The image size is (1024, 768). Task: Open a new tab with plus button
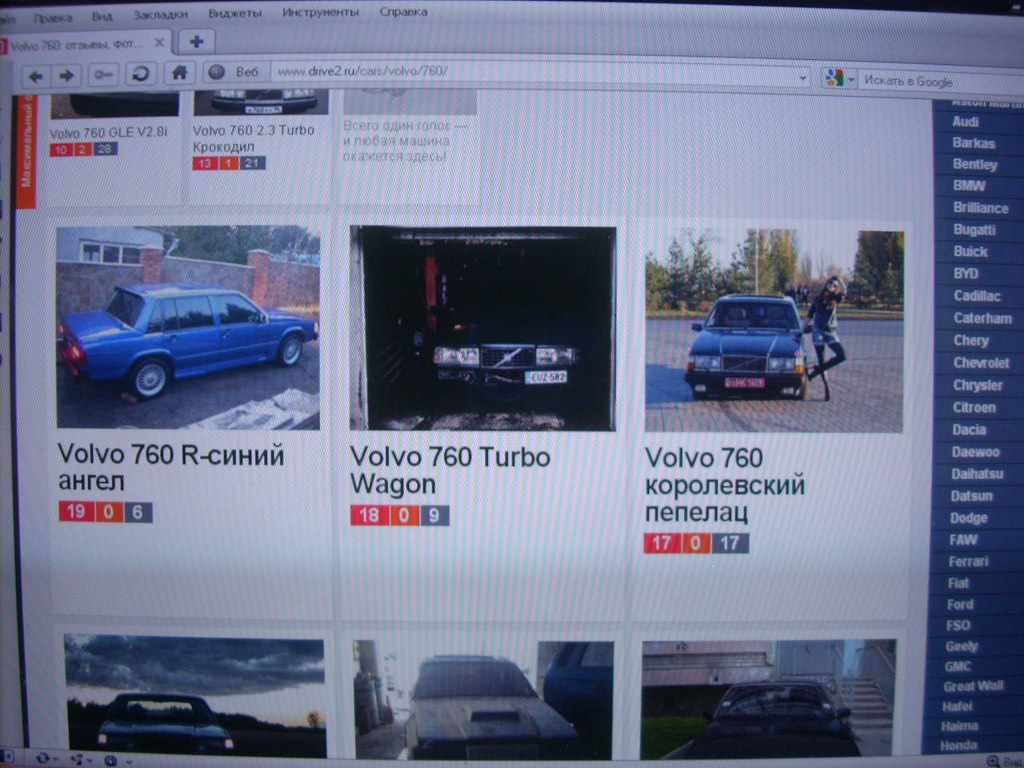pyautogui.click(x=196, y=41)
